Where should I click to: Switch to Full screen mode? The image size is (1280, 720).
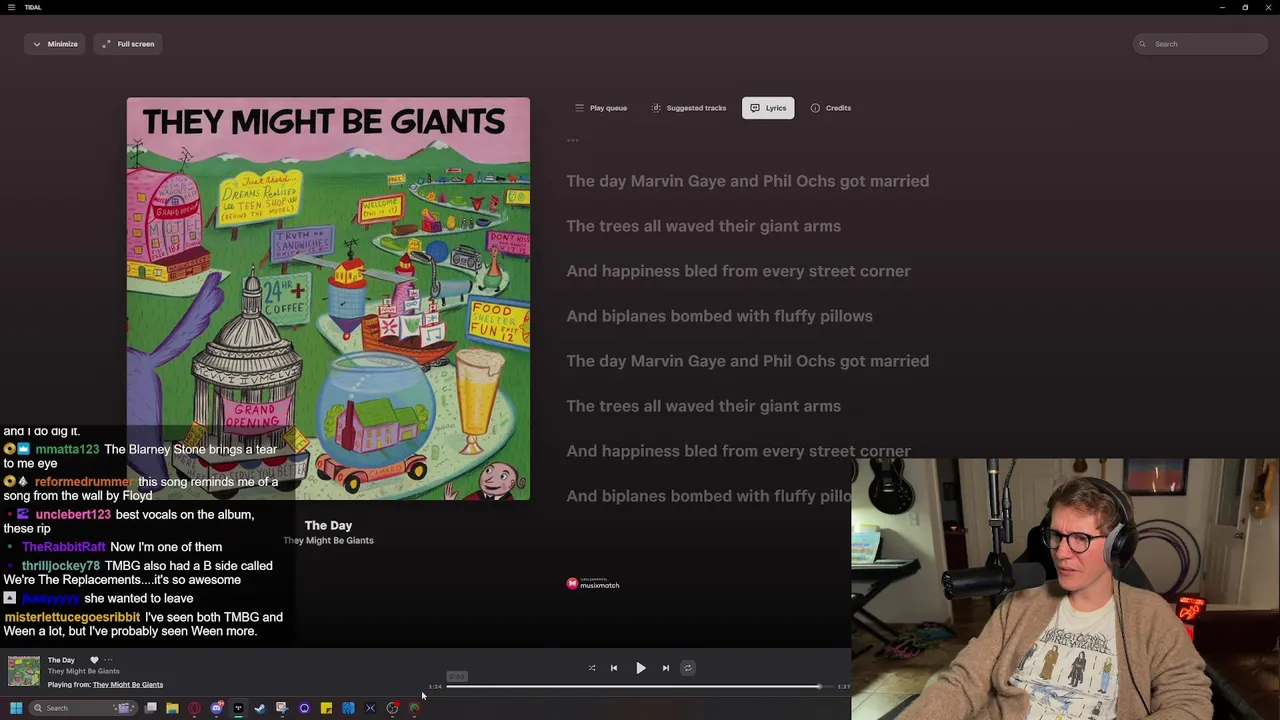pos(128,44)
